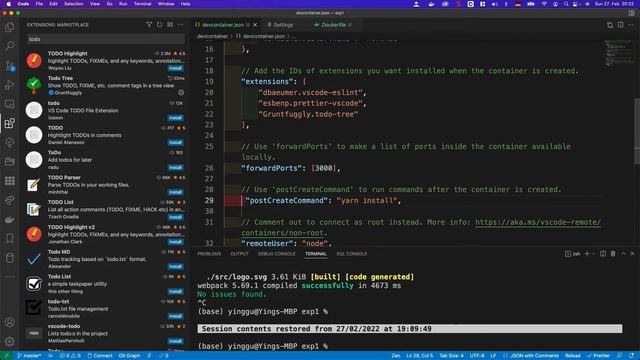
Task: Click master branch in status bar
Action: (29, 356)
